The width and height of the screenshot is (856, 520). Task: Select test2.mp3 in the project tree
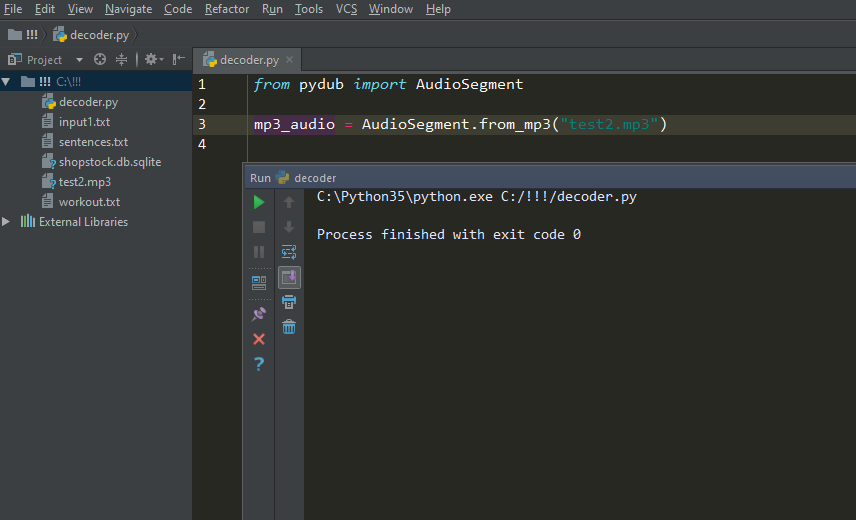tap(84, 182)
